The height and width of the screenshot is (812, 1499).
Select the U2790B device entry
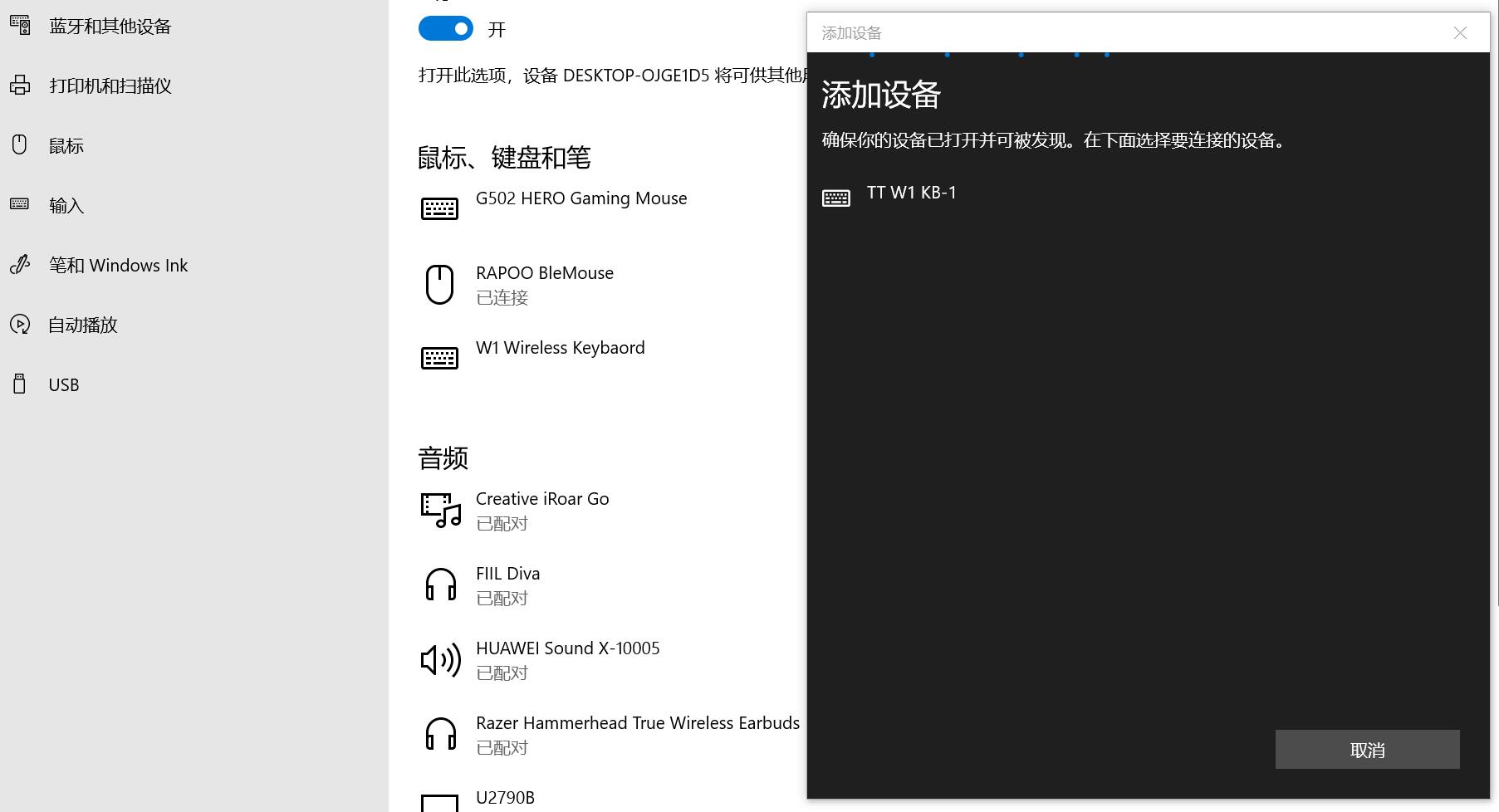point(505,798)
